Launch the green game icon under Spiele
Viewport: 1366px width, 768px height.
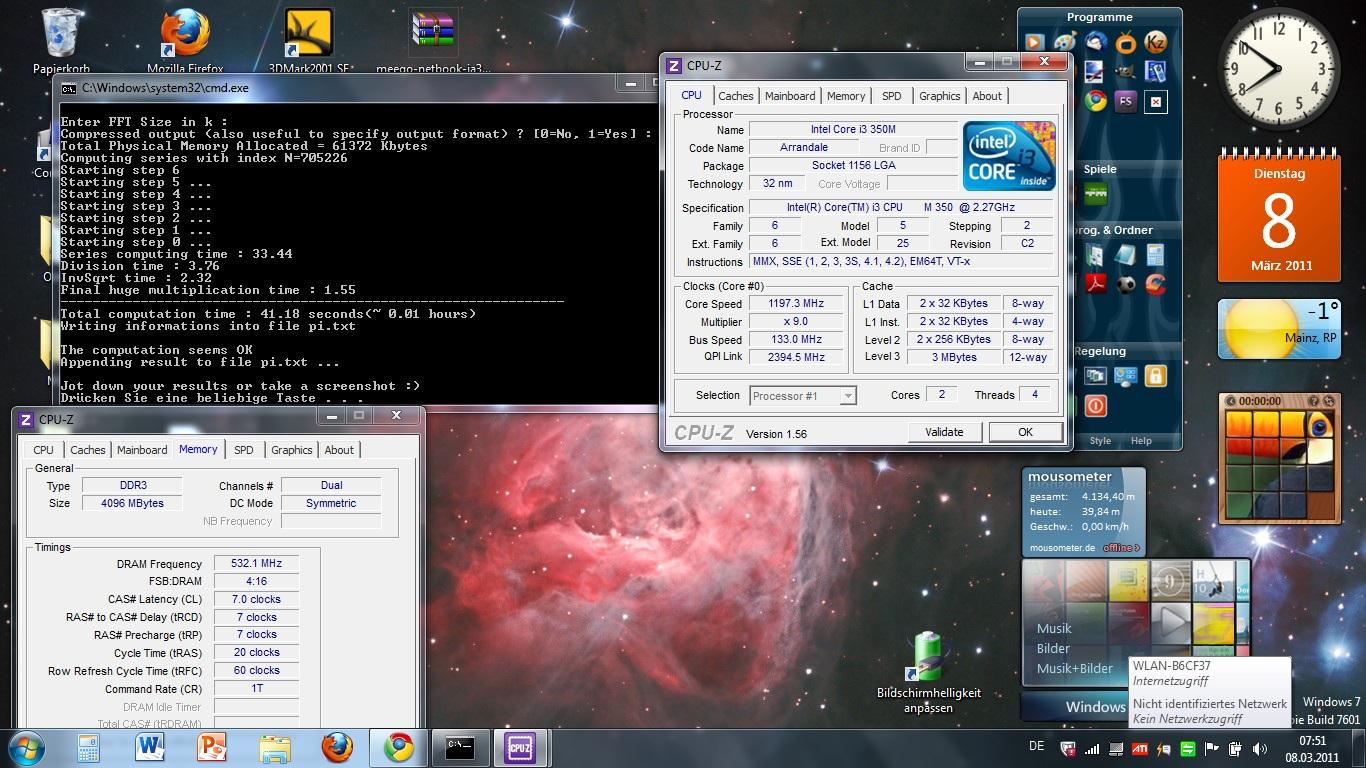click(1096, 192)
